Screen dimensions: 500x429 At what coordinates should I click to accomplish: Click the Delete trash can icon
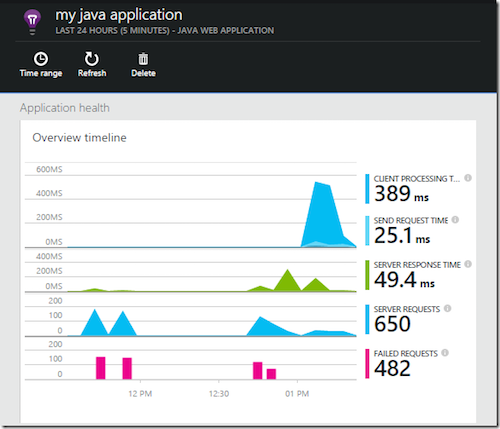click(x=143, y=59)
